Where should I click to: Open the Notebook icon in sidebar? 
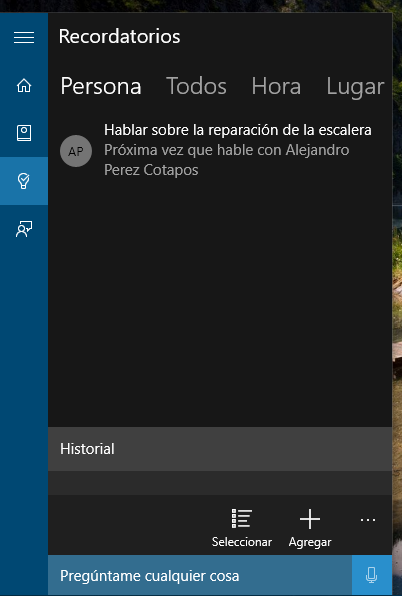24,133
